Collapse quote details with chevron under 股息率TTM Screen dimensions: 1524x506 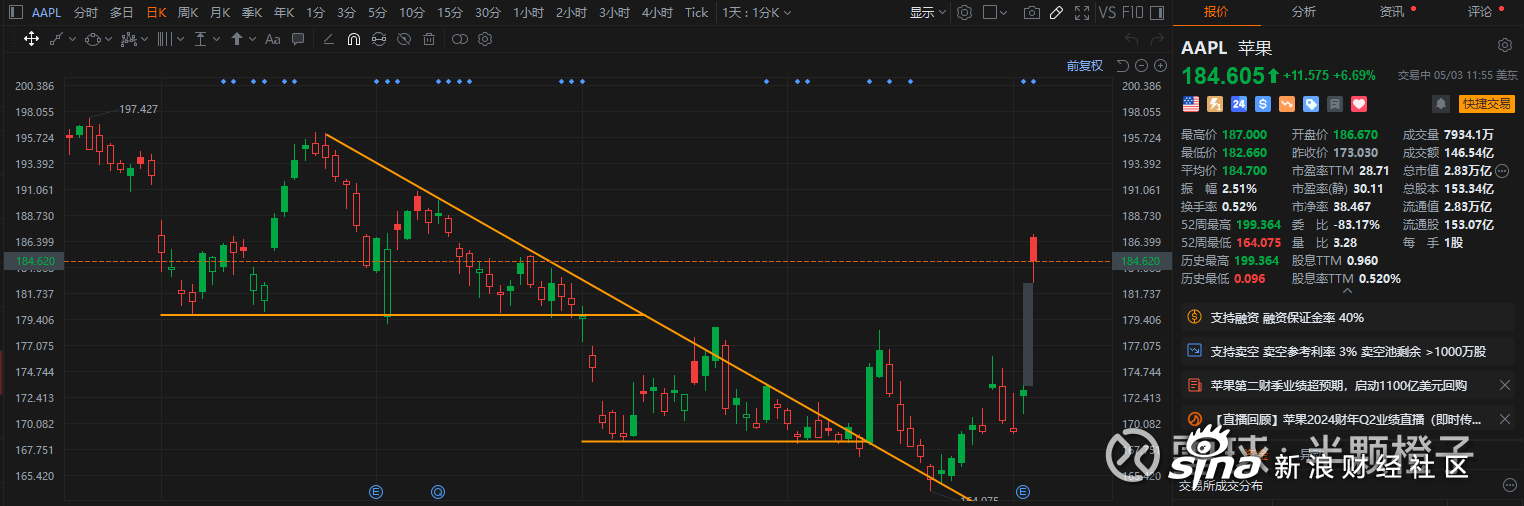(1346, 291)
